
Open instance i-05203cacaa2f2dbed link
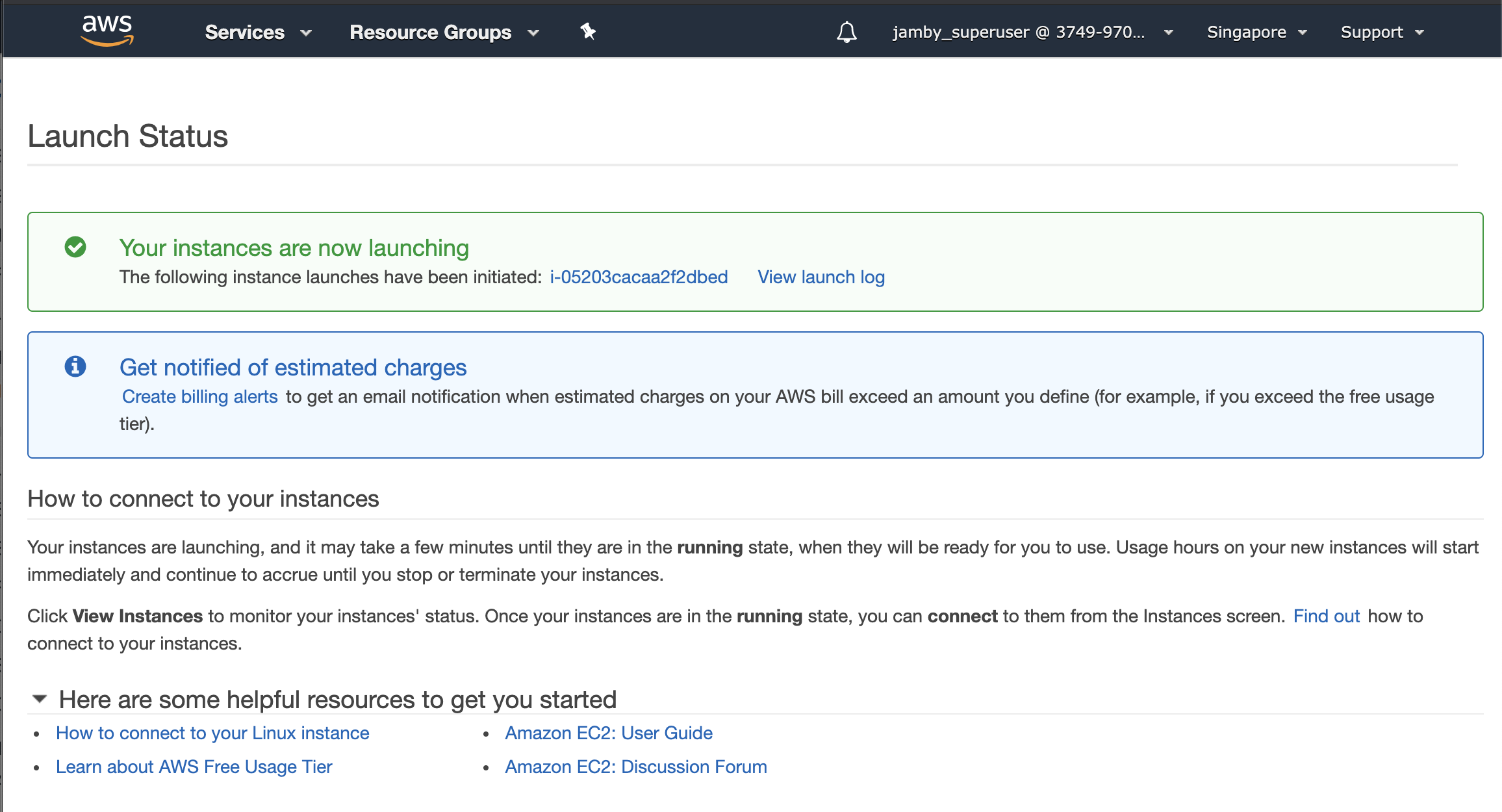[639, 277]
